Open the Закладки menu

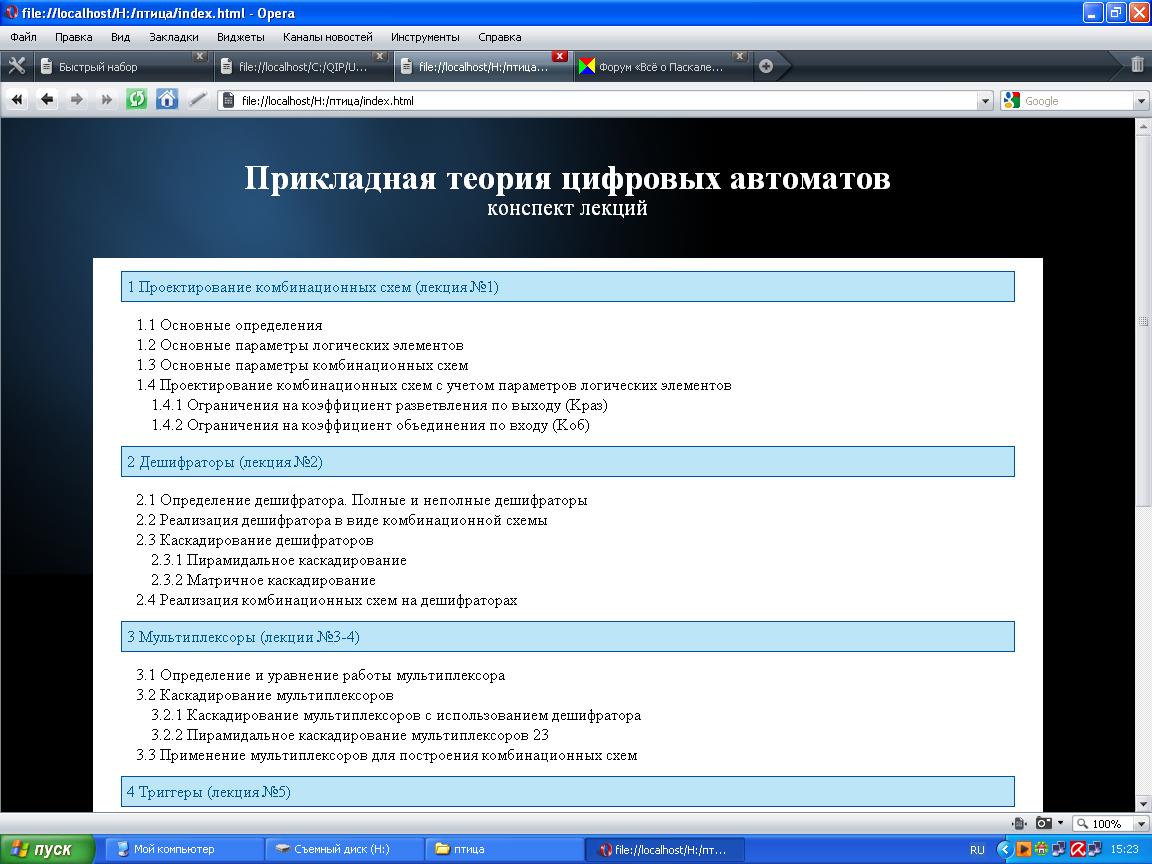(173, 37)
